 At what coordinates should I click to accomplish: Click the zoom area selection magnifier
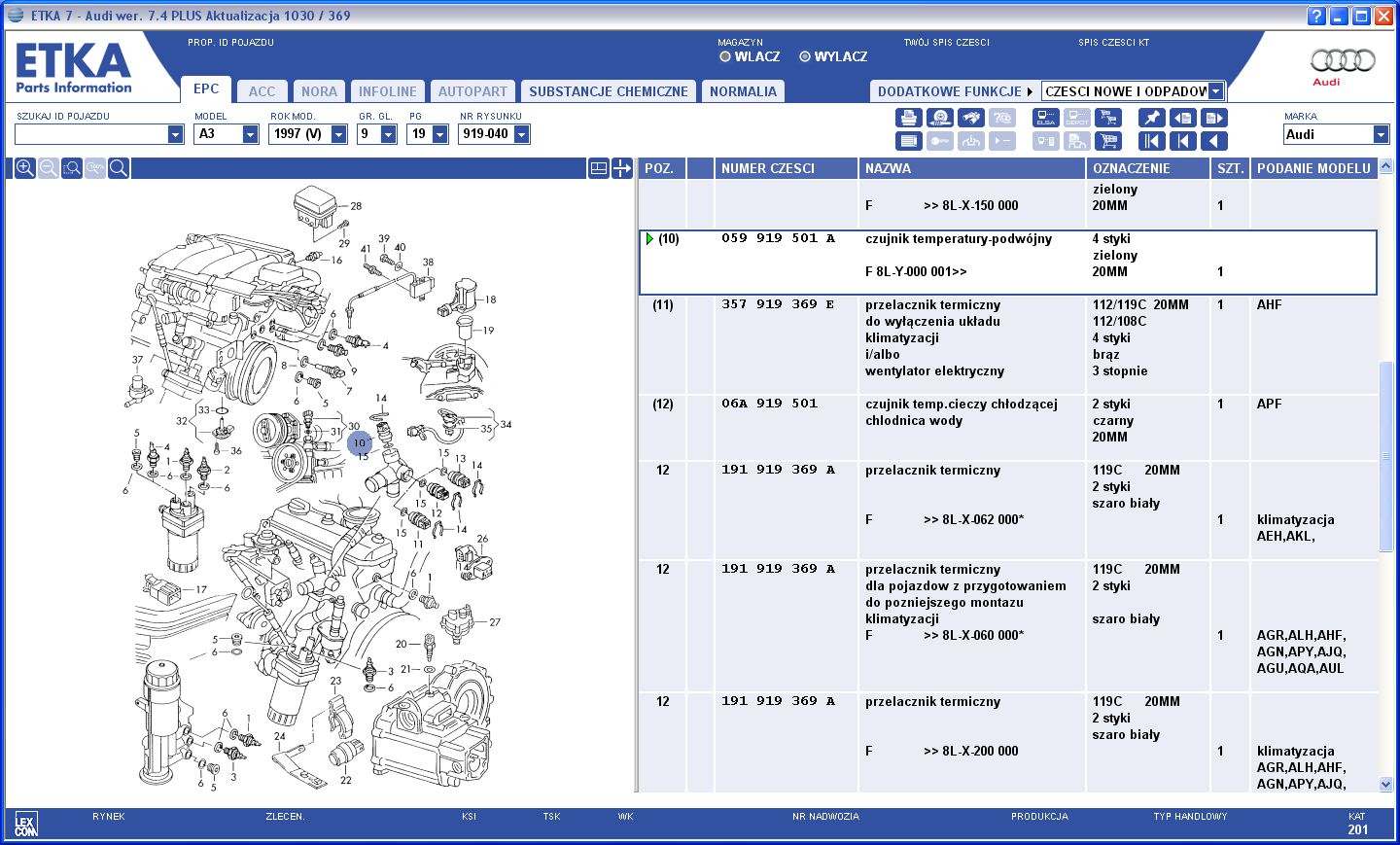pyautogui.click(x=72, y=168)
